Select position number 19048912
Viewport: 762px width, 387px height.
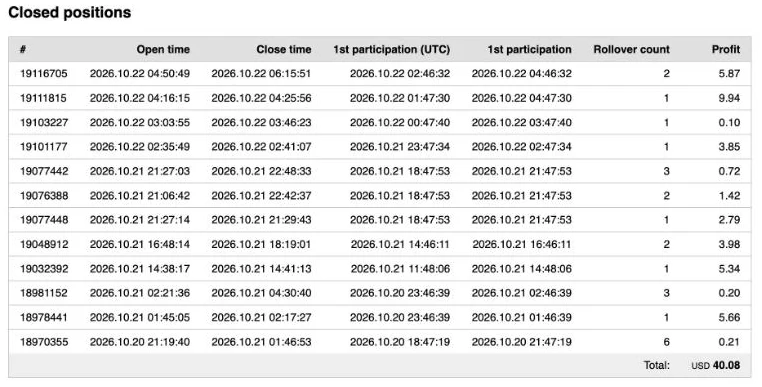(44, 244)
